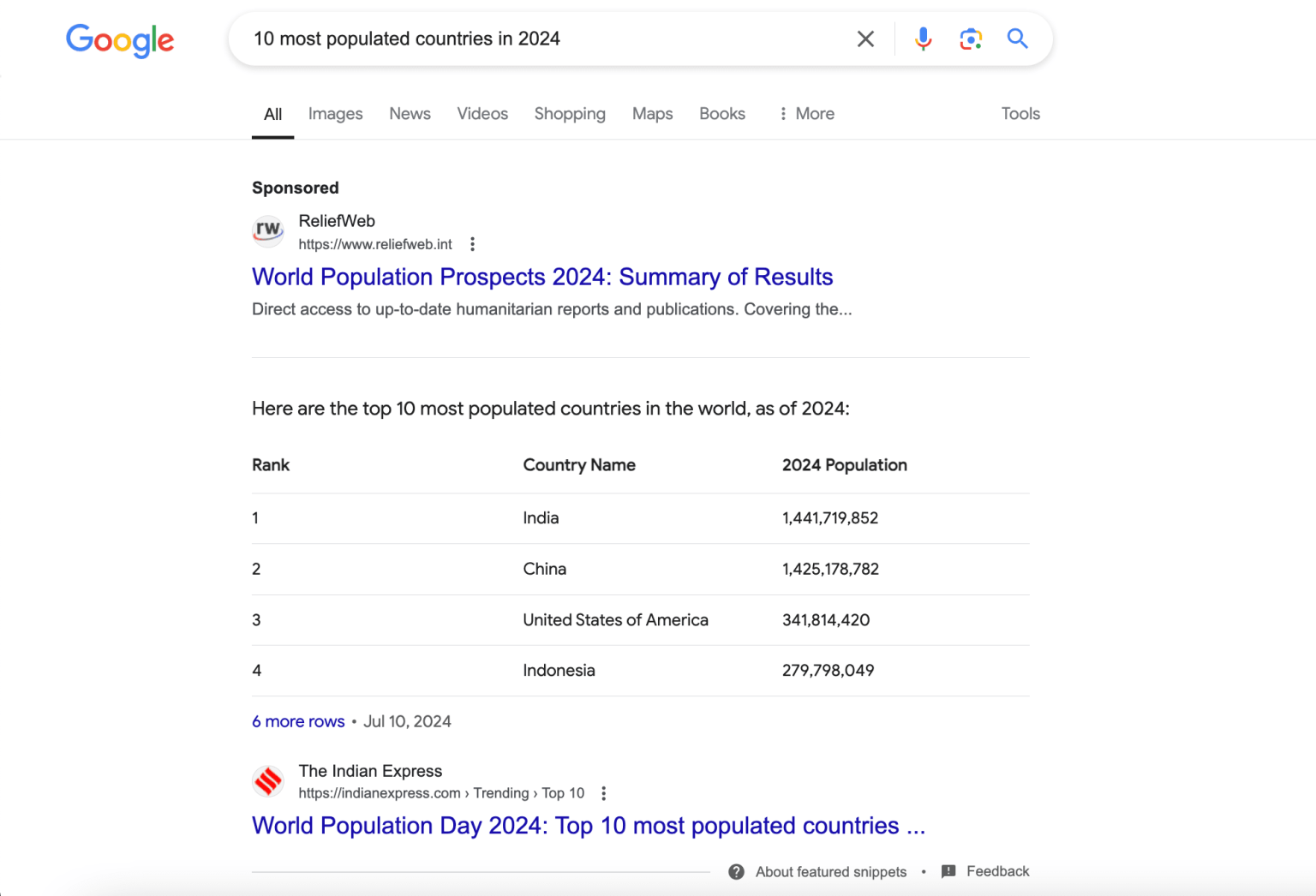Image resolution: width=1316 pixels, height=896 pixels.
Task: Open the World Population Day 2024 article
Action: point(588,825)
